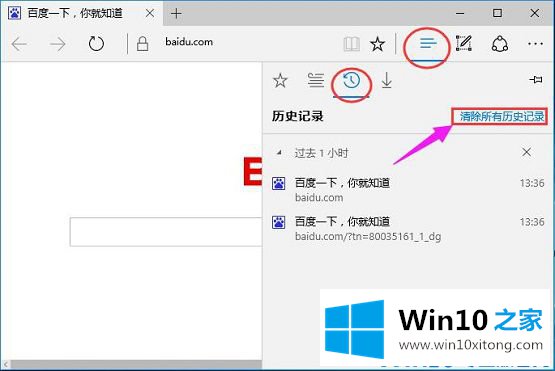Collapse the 过去 1 小时 group
Screen dimensions: 555x371
pos(279,153)
